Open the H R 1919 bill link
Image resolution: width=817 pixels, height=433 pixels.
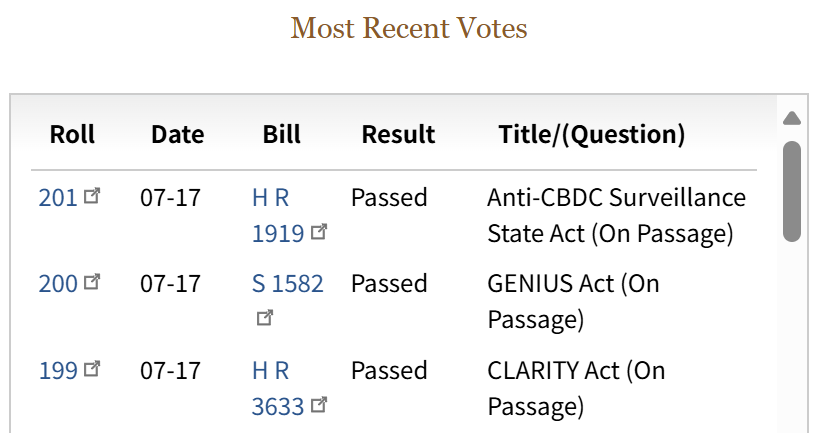coord(277,215)
